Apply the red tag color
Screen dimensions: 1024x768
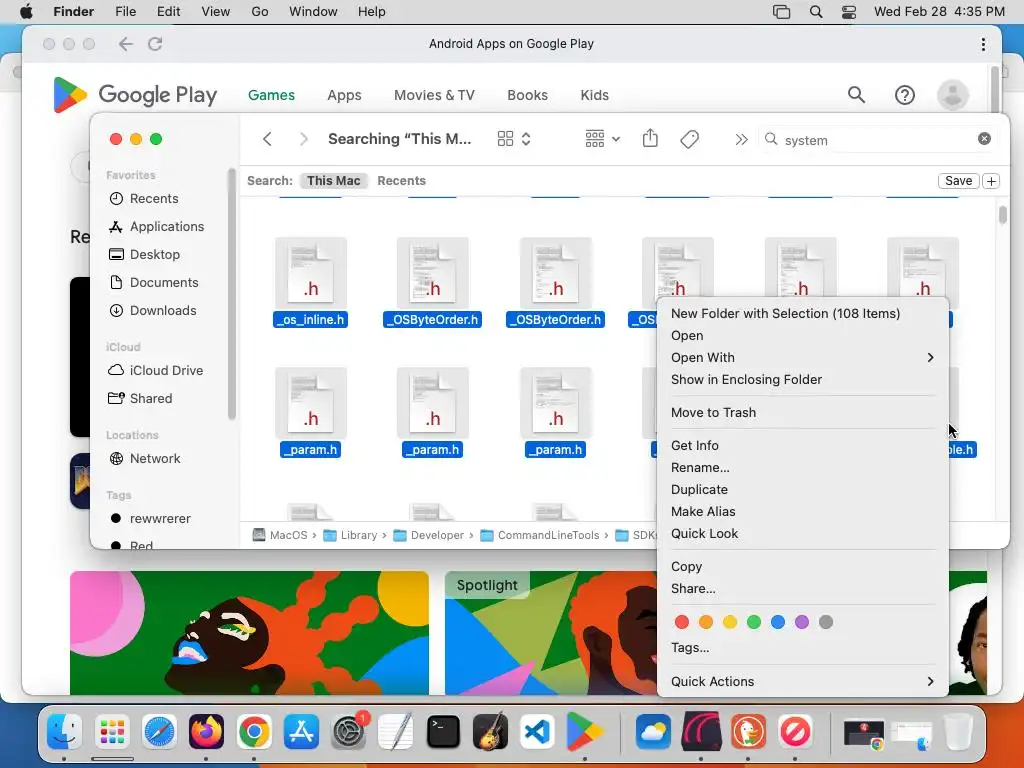coord(682,622)
